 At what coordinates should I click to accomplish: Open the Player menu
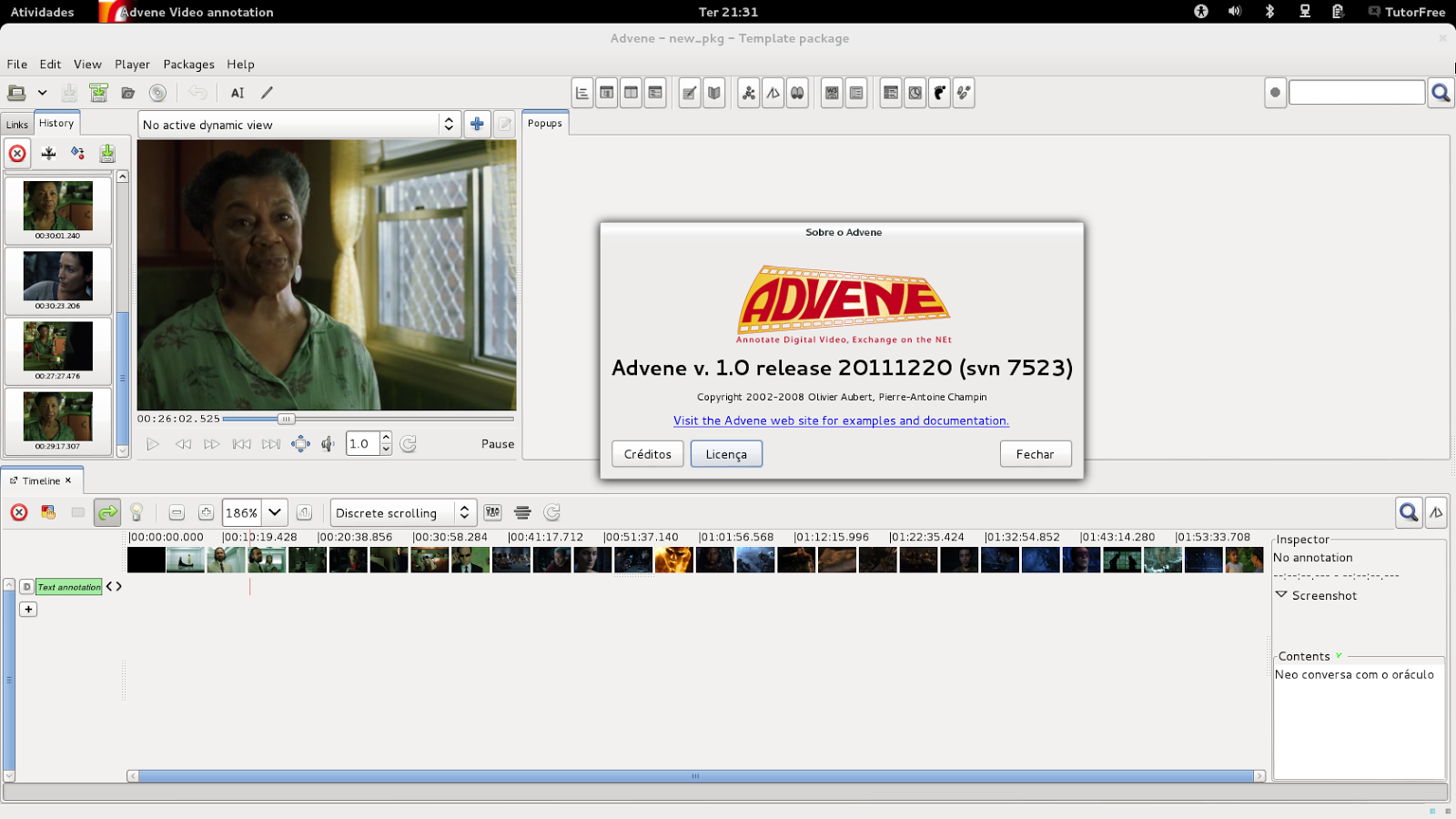click(x=132, y=65)
